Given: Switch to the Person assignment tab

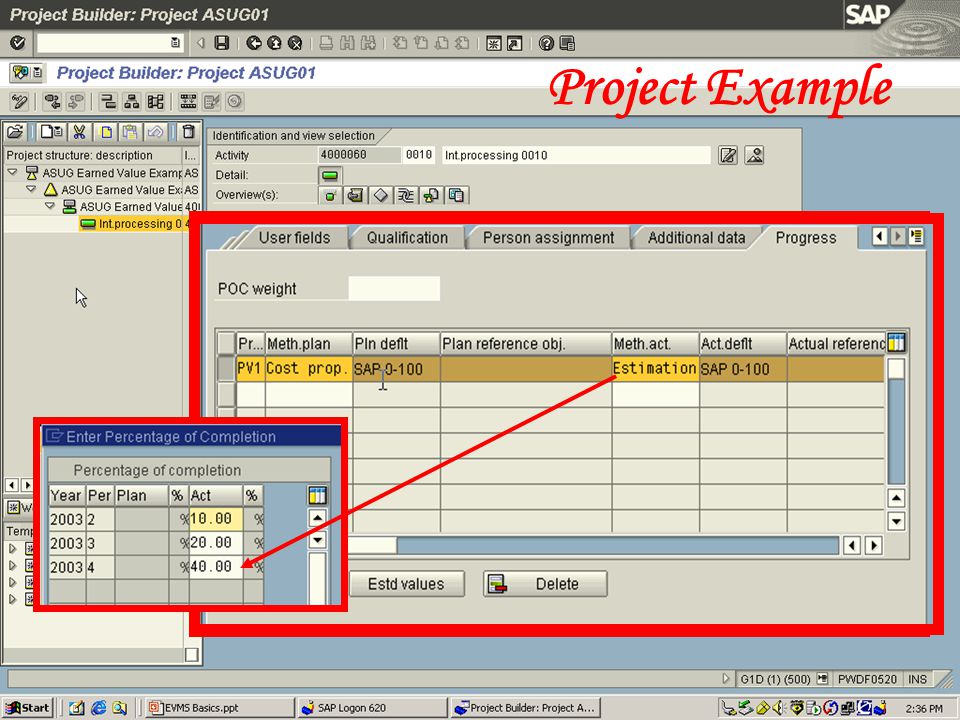Looking at the screenshot, I should [548, 238].
